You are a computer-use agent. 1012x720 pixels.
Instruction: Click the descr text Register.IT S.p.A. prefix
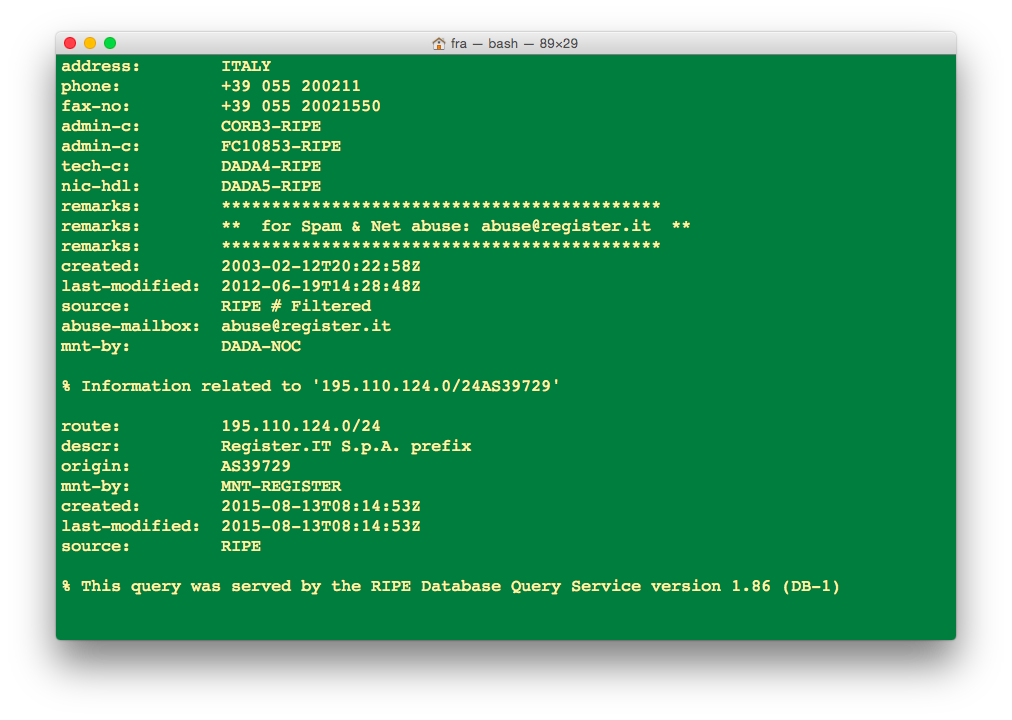click(x=346, y=445)
